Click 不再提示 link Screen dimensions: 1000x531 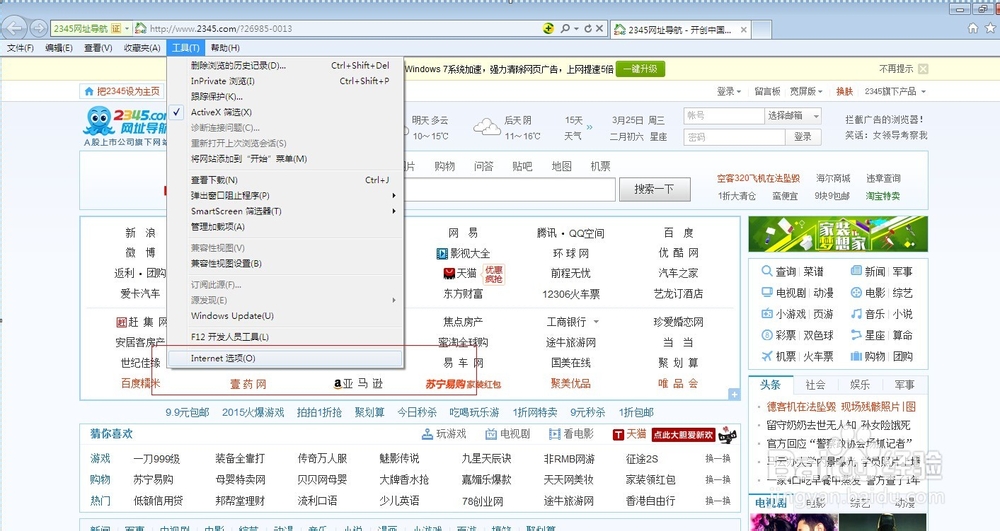point(896,69)
